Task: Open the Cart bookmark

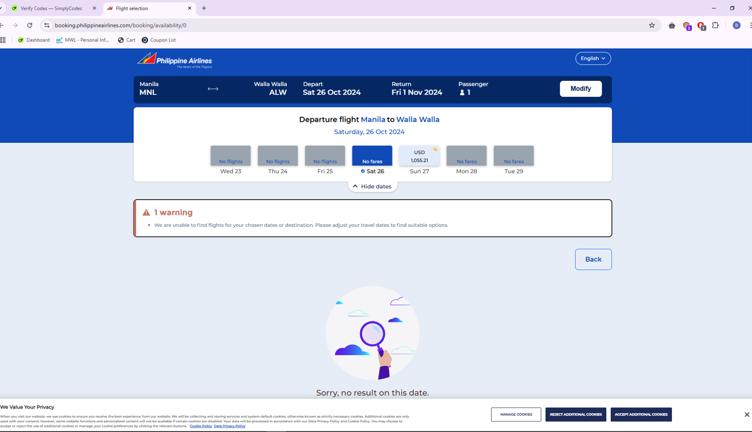Action: [127, 40]
